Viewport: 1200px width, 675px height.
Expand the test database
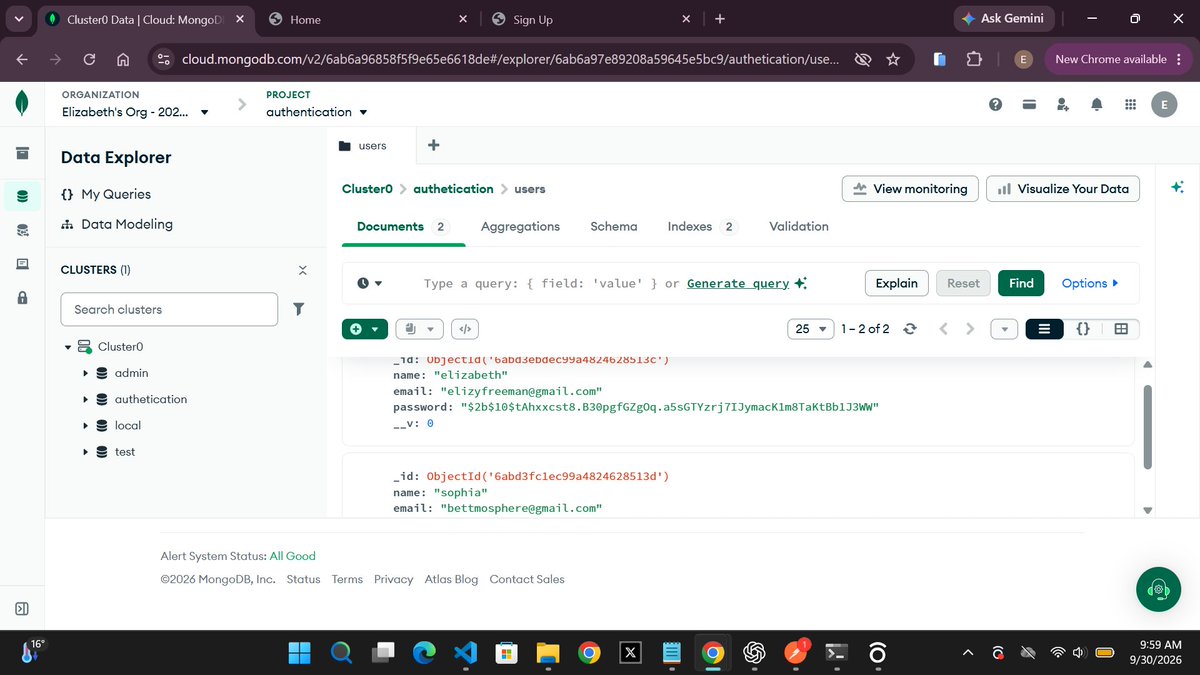86,452
